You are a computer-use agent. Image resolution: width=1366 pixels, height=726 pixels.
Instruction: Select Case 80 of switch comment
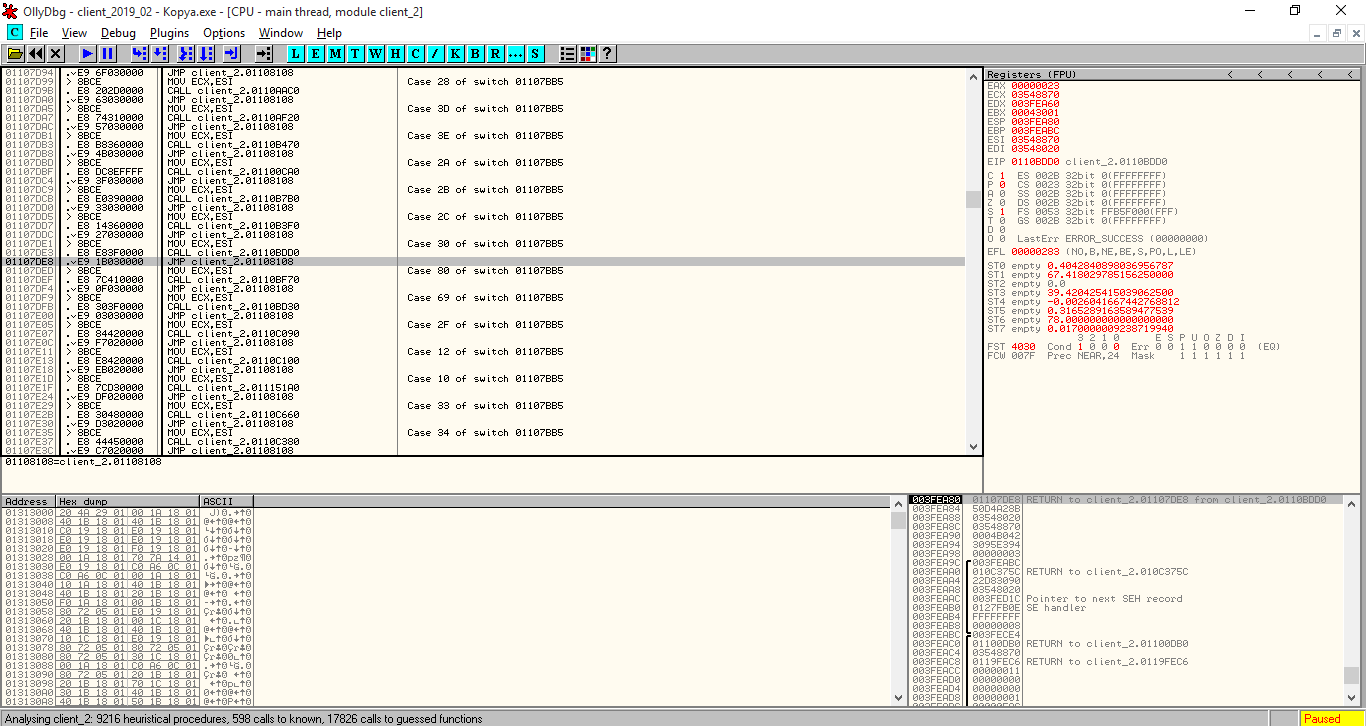[485, 271]
